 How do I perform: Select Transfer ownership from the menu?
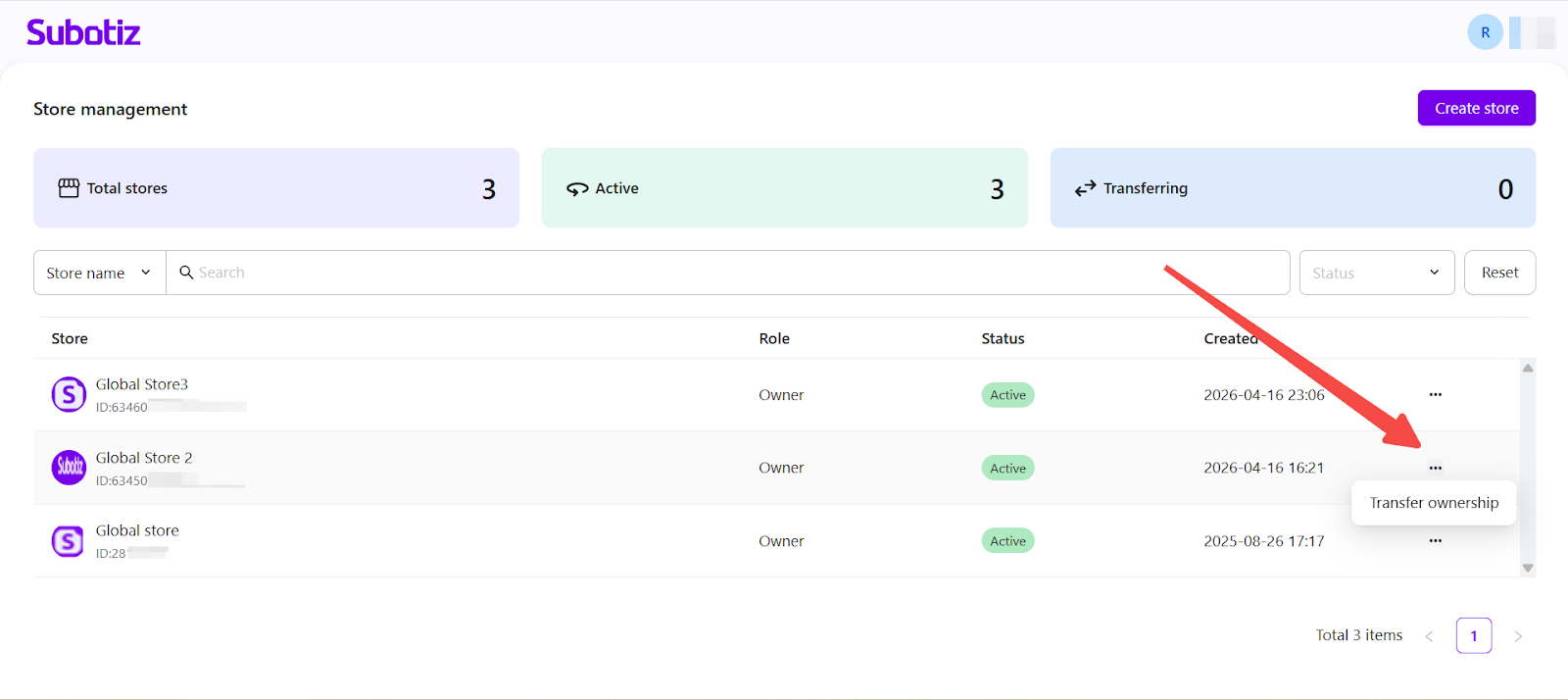[x=1433, y=503]
